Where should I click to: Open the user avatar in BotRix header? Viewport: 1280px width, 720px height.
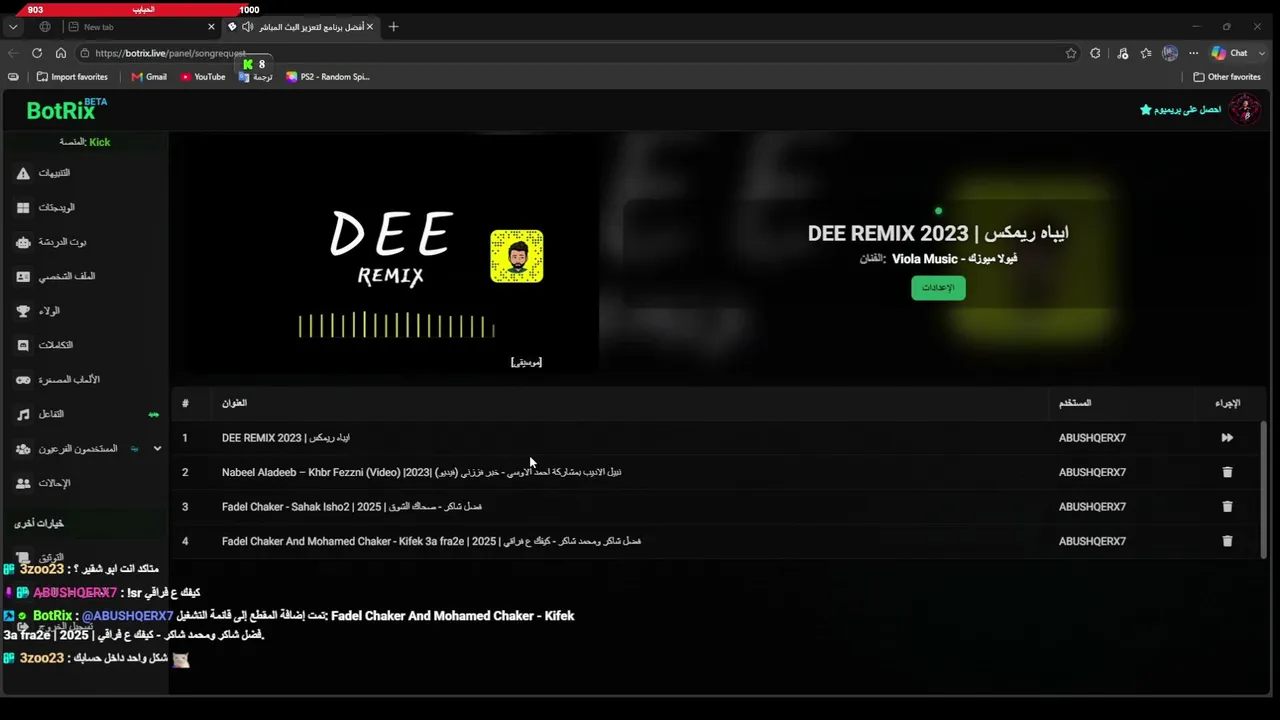point(1244,109)
